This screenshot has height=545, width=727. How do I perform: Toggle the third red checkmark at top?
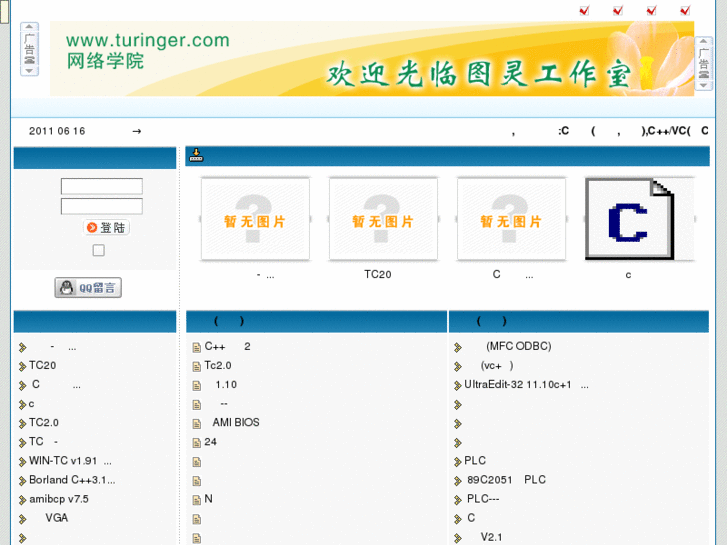click(651, 10)
